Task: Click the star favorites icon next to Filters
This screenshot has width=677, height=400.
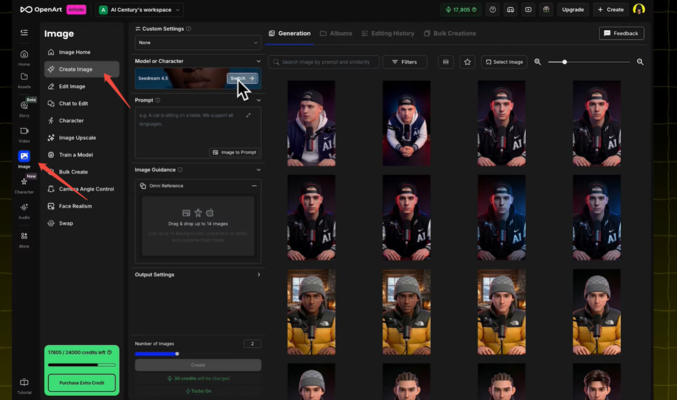Action: [467, 62]
